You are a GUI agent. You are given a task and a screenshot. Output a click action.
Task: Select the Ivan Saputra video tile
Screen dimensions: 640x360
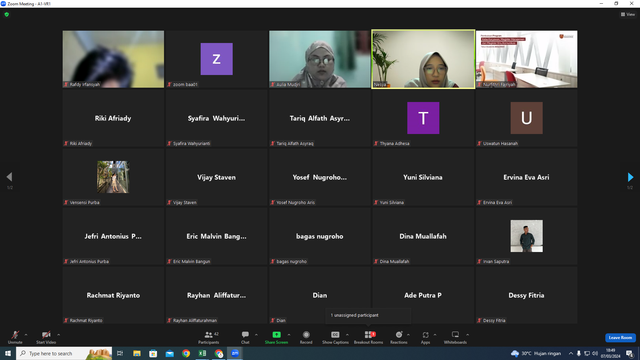527,236
